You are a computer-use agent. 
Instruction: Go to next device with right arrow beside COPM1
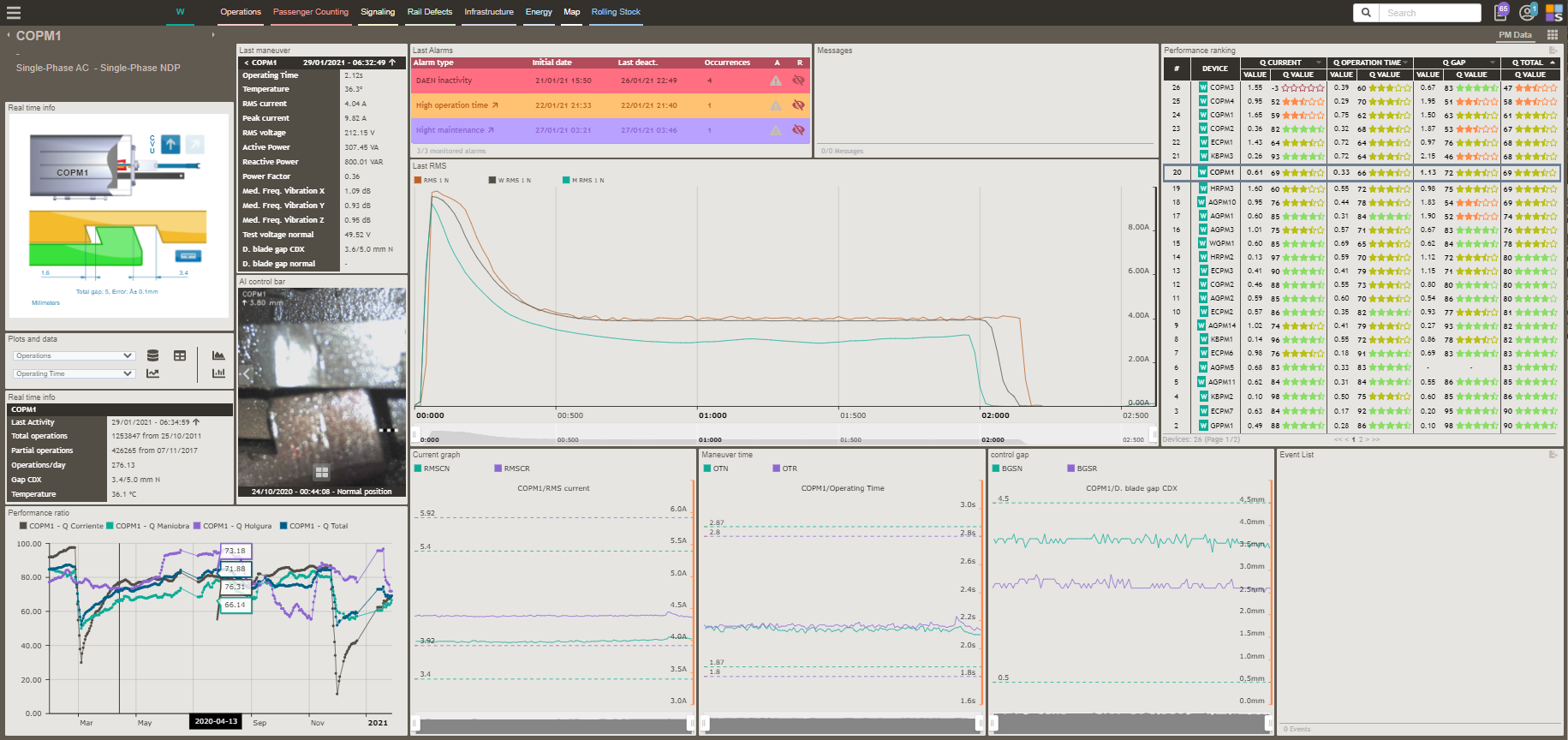pyautogui.click(x=213, y=35)
